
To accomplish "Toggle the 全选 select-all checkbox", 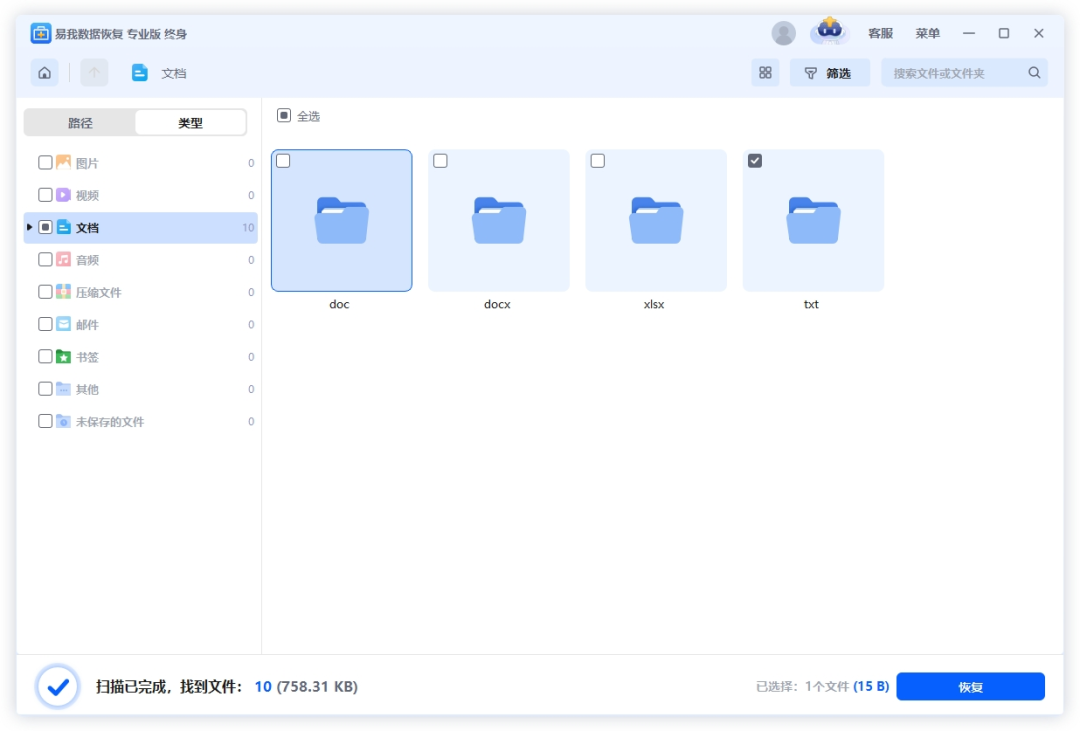I will point(285,116).
